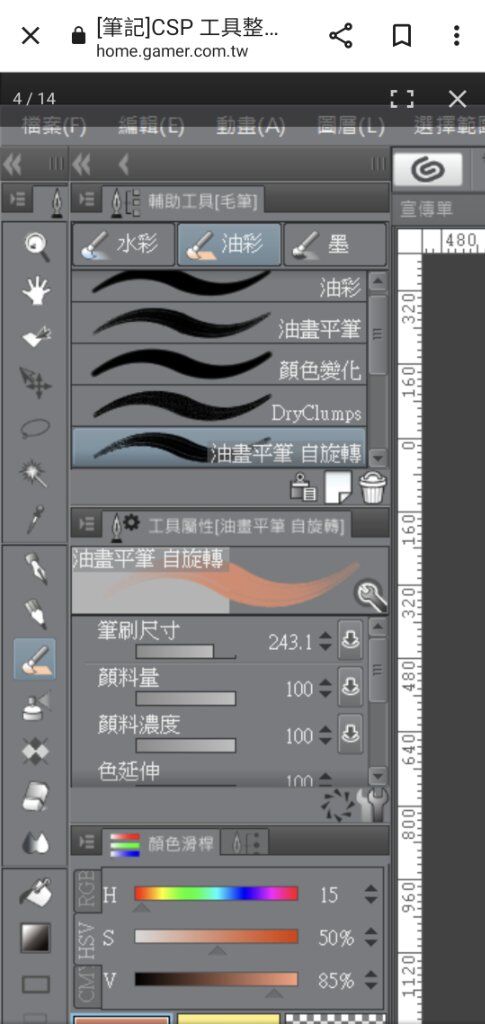Select the Fill bucket tool
Viewport: 485px width, 1024px height.
point(36,893)
